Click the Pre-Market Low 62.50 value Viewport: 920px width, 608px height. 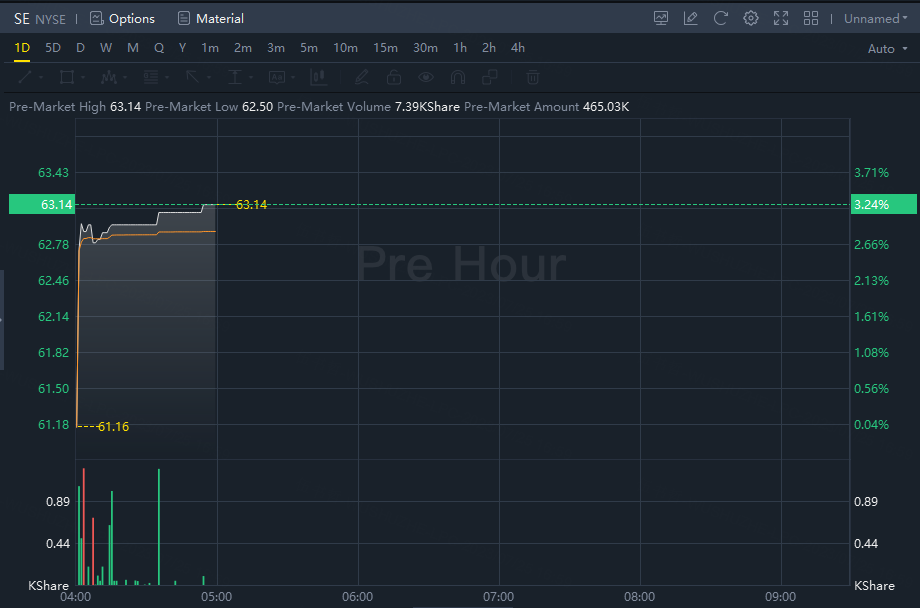coord(258,107)
